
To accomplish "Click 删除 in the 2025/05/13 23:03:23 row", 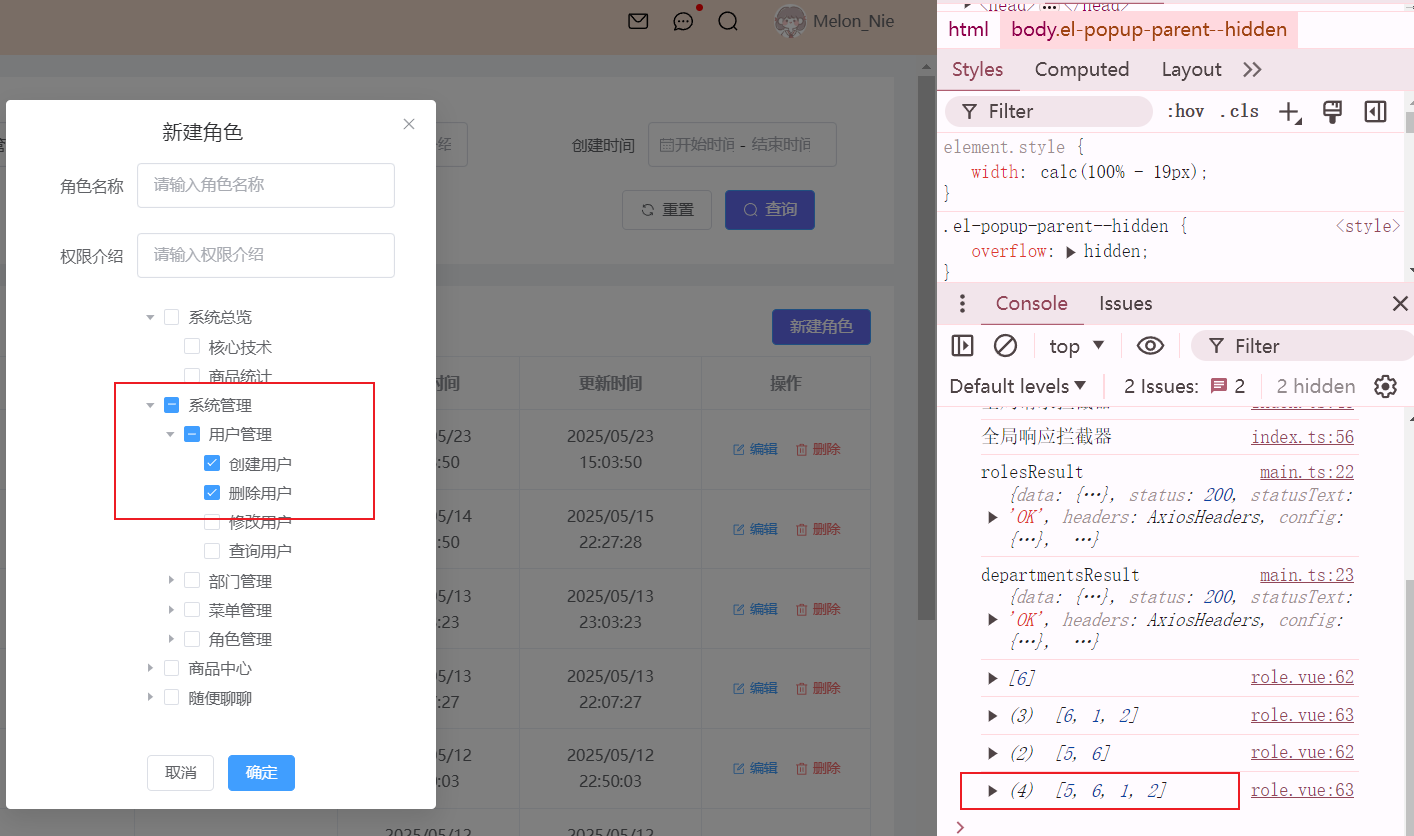I will 818,609.
